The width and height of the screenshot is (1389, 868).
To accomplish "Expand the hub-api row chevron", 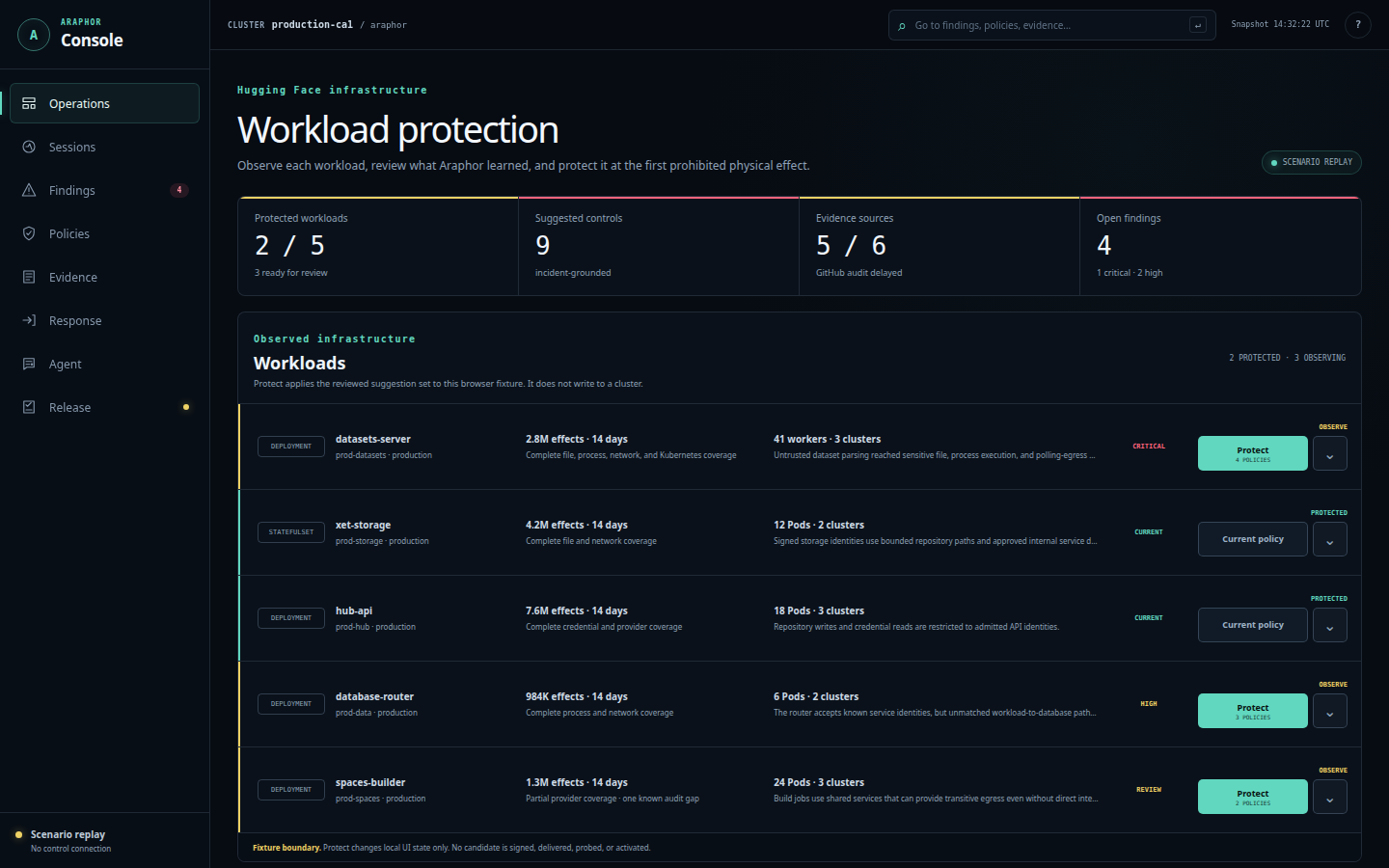I will (x=1329, y=626).
